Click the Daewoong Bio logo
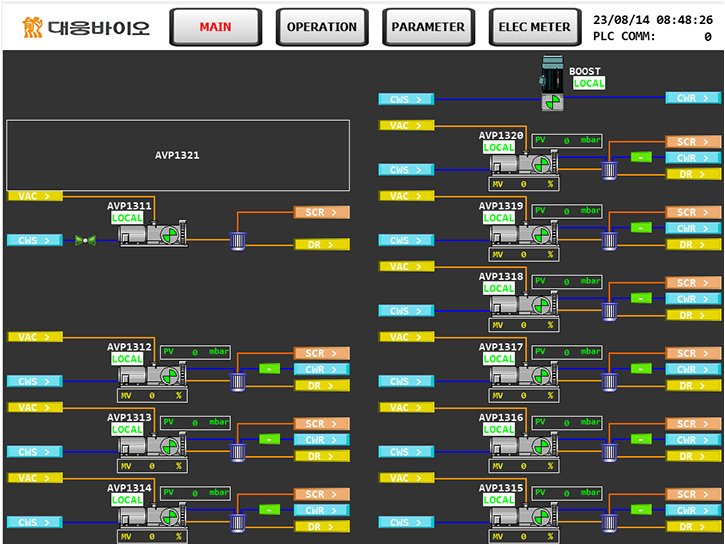The height and width of the screenshot is (545, 725). (x=86, y=27)
